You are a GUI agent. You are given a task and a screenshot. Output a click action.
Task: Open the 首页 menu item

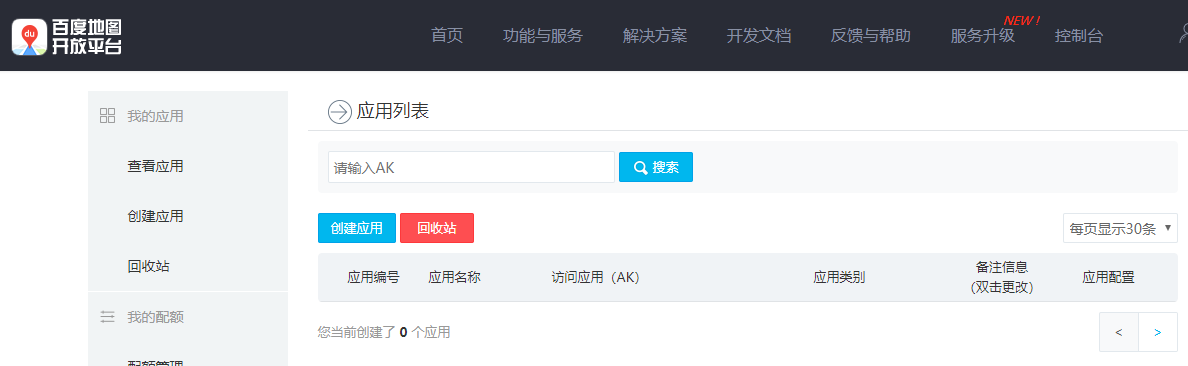(x=447, y=36)
